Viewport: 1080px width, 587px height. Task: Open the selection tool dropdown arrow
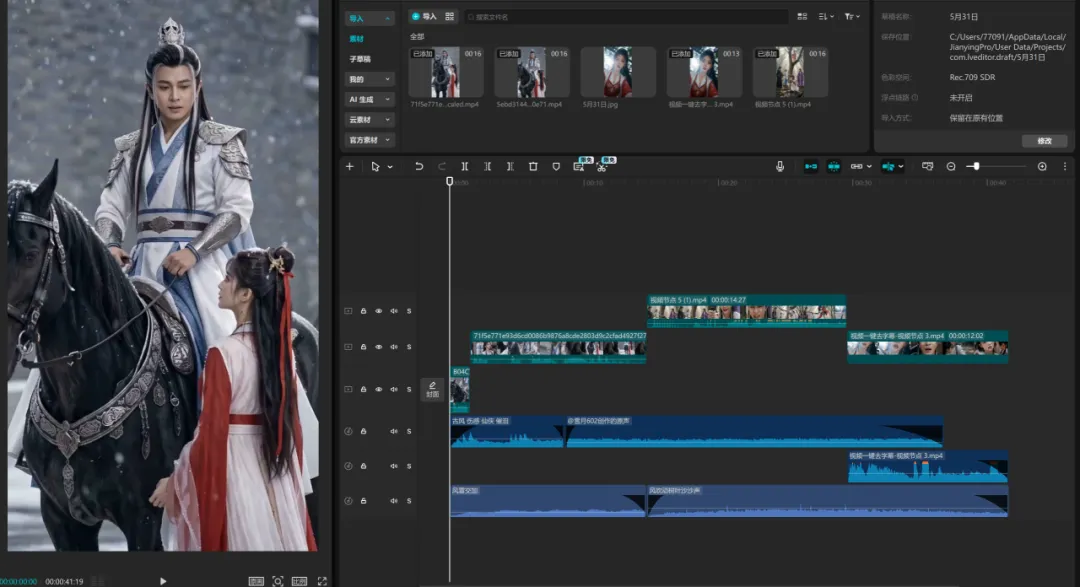point(390,167)
